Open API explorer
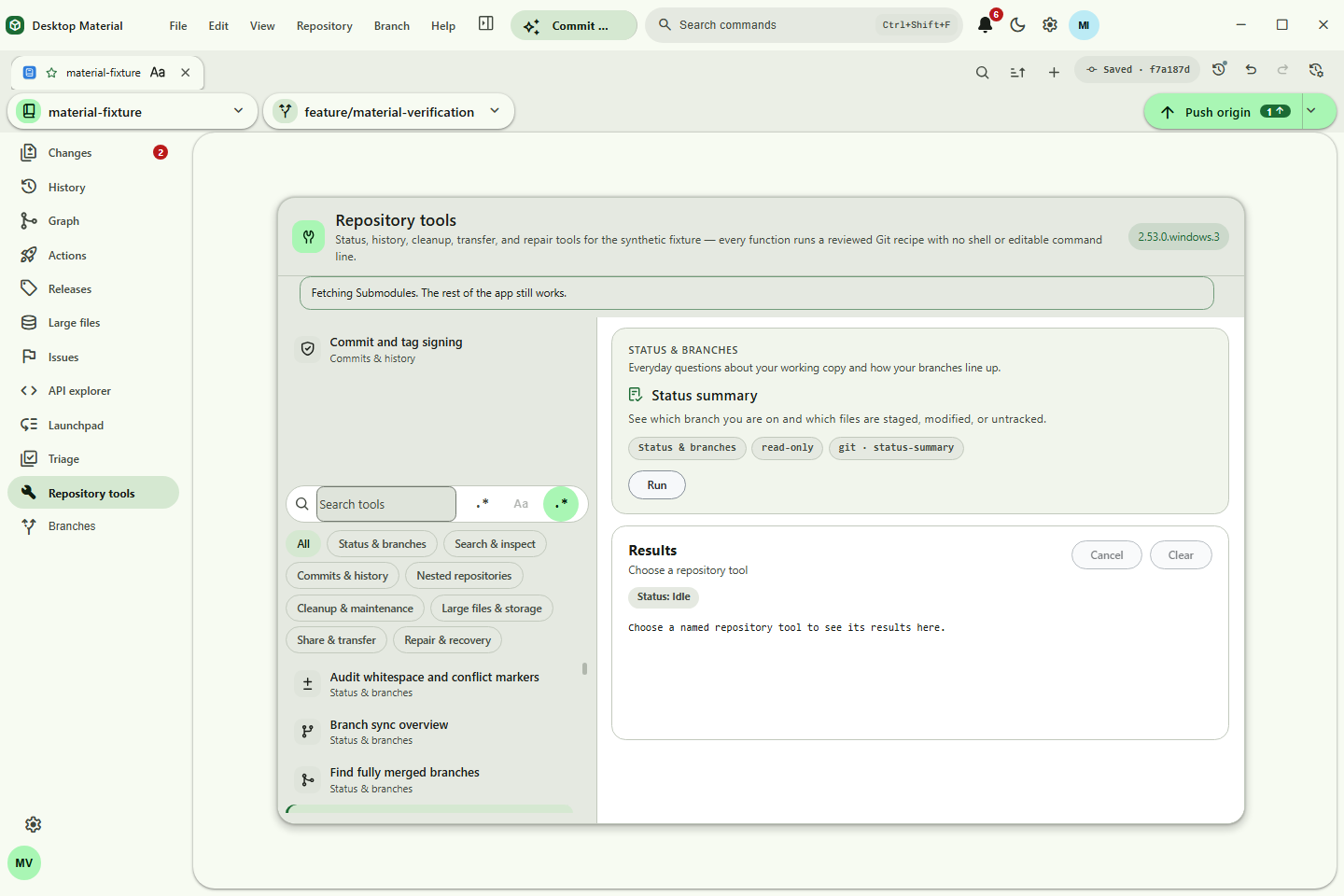Image resolution: width=1344 pixels, height=896 pixels. [93, 391]
